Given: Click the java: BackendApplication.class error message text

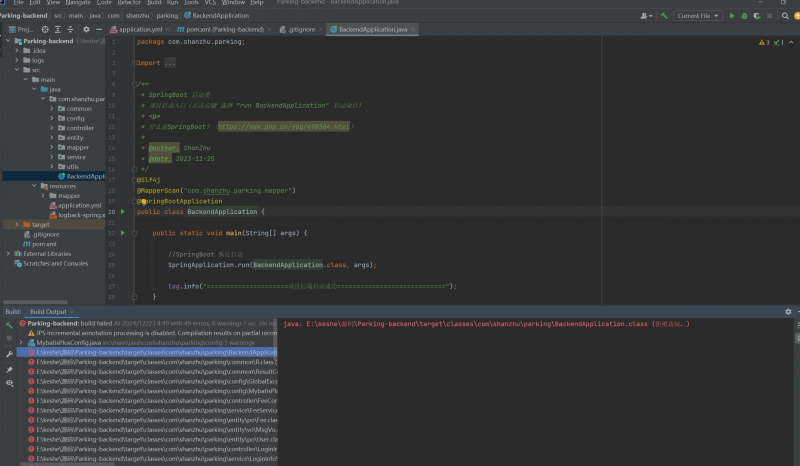Looking at the screenshot, I should click(486, 324).
